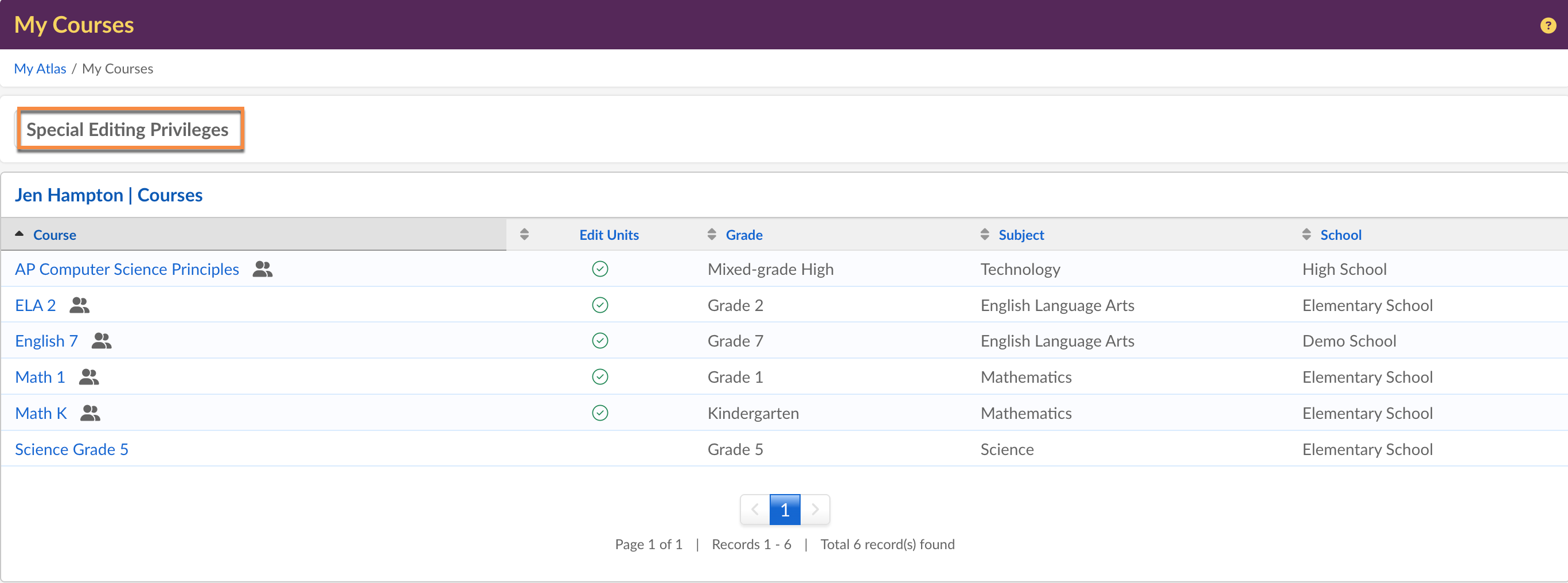Click the people icon beside English 7
Viewport: 1568px width, 583px height.
click(x=101, y=341)
